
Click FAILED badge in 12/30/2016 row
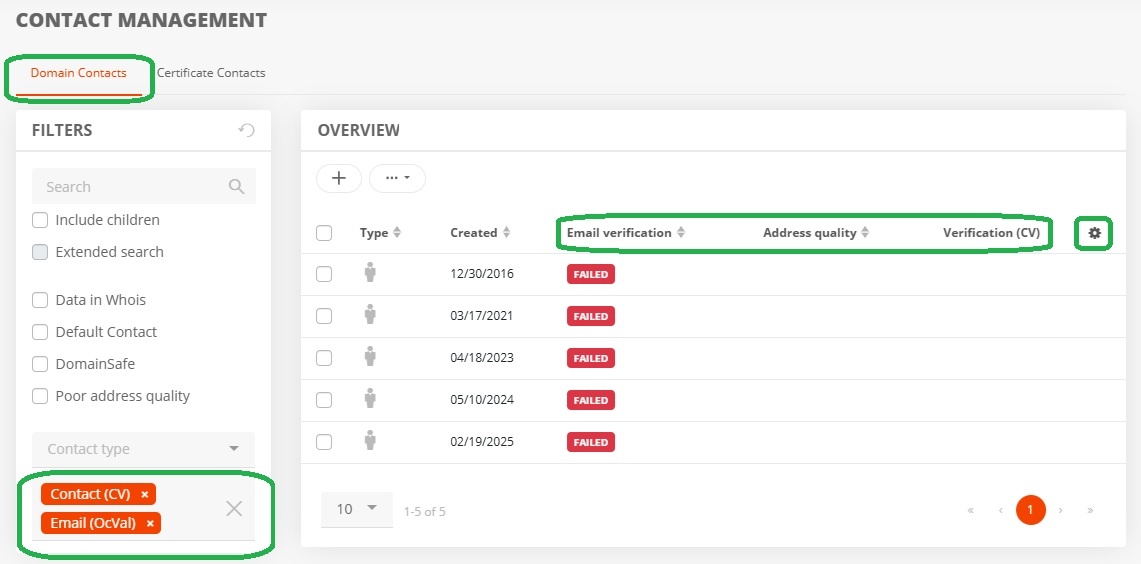coord(591,274)
